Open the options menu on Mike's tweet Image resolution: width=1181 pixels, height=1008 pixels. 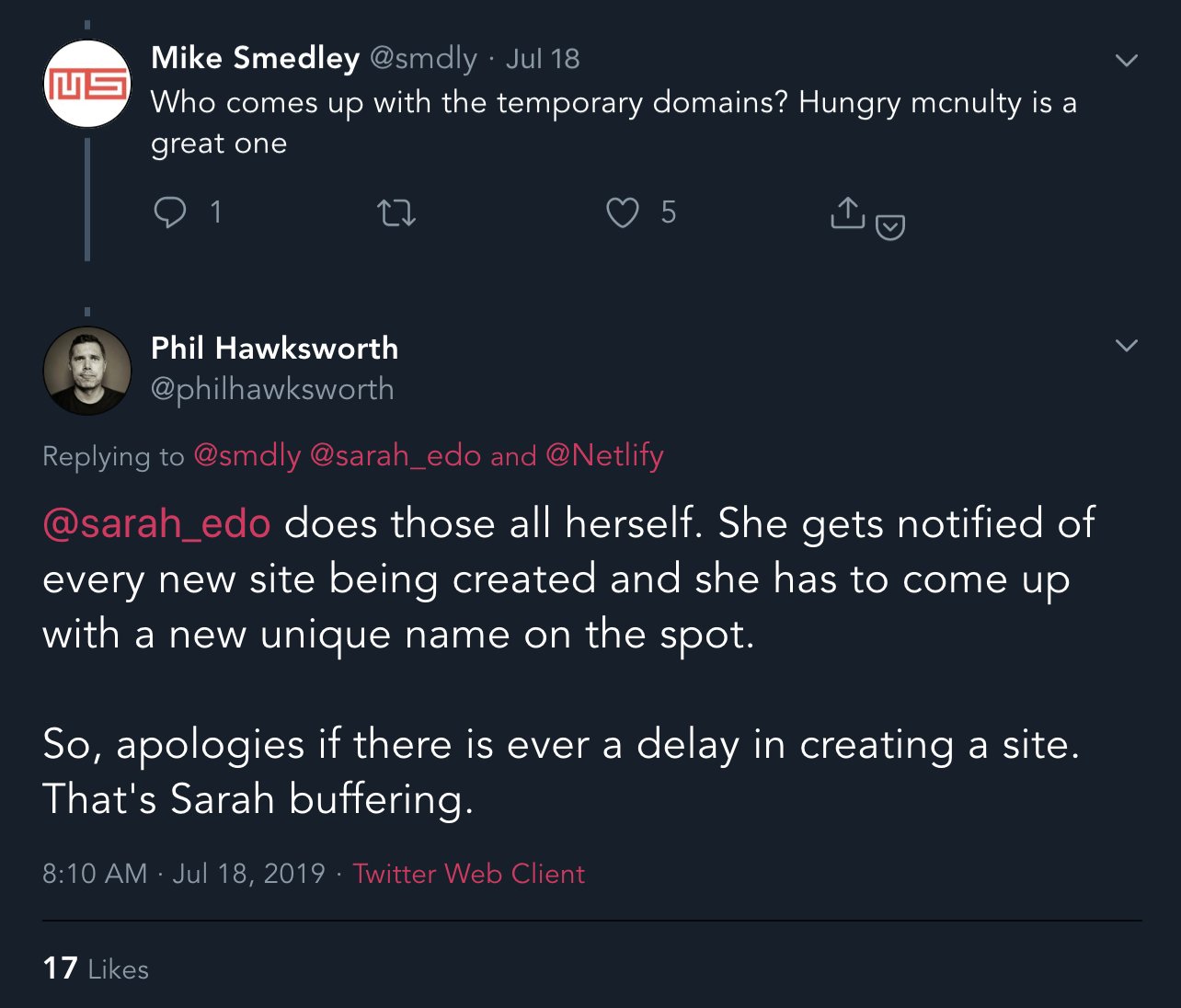tap(1126, 60)
